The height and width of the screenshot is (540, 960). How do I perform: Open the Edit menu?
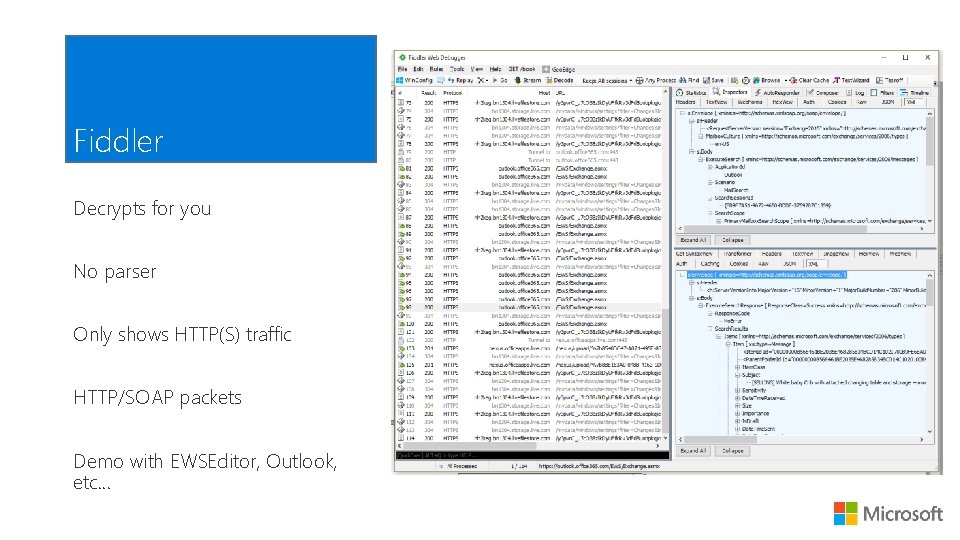tap(419, 69)
